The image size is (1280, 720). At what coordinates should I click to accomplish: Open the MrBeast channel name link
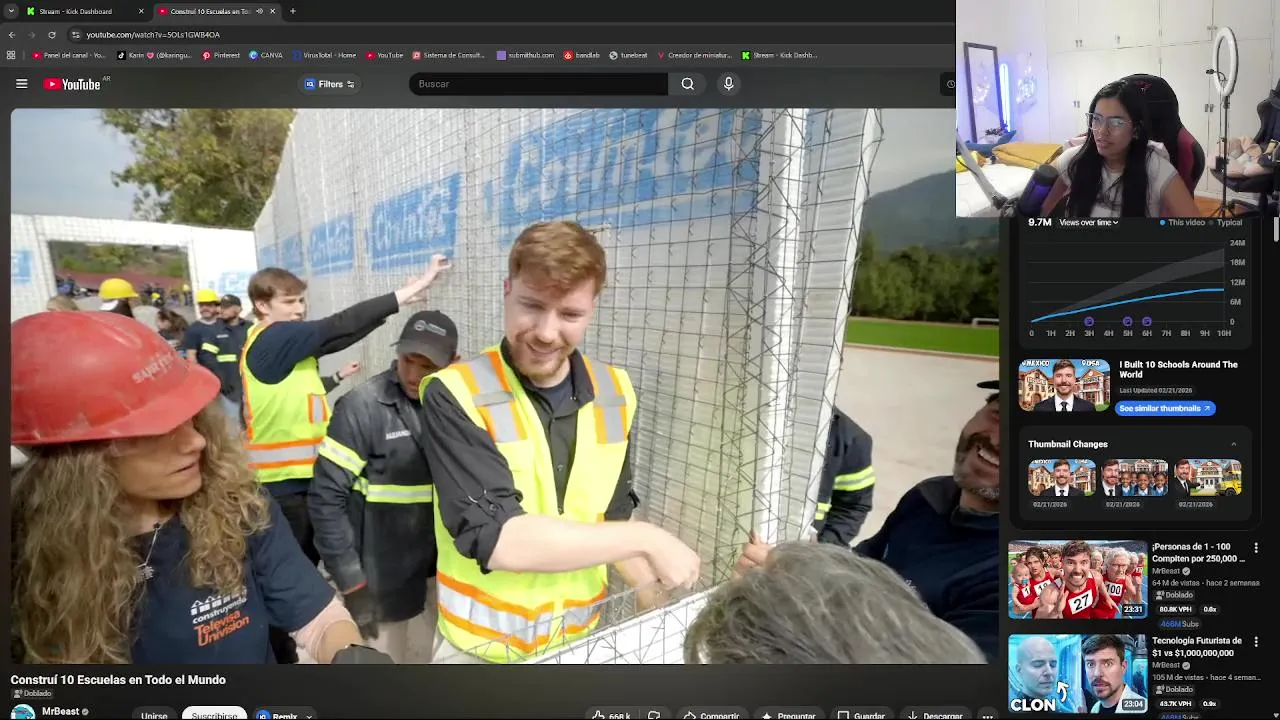click(x=60, y=712)
